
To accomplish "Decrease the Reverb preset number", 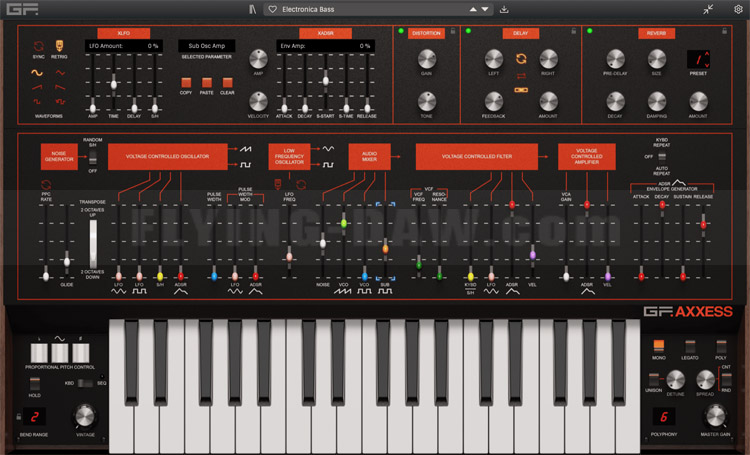I will click(707, 64).
